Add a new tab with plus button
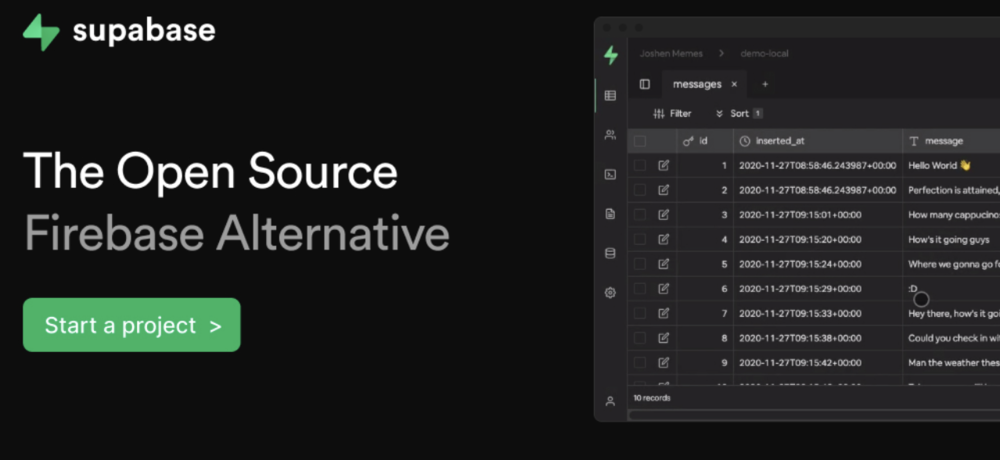 pyautogui.click(x=765, y=85)
